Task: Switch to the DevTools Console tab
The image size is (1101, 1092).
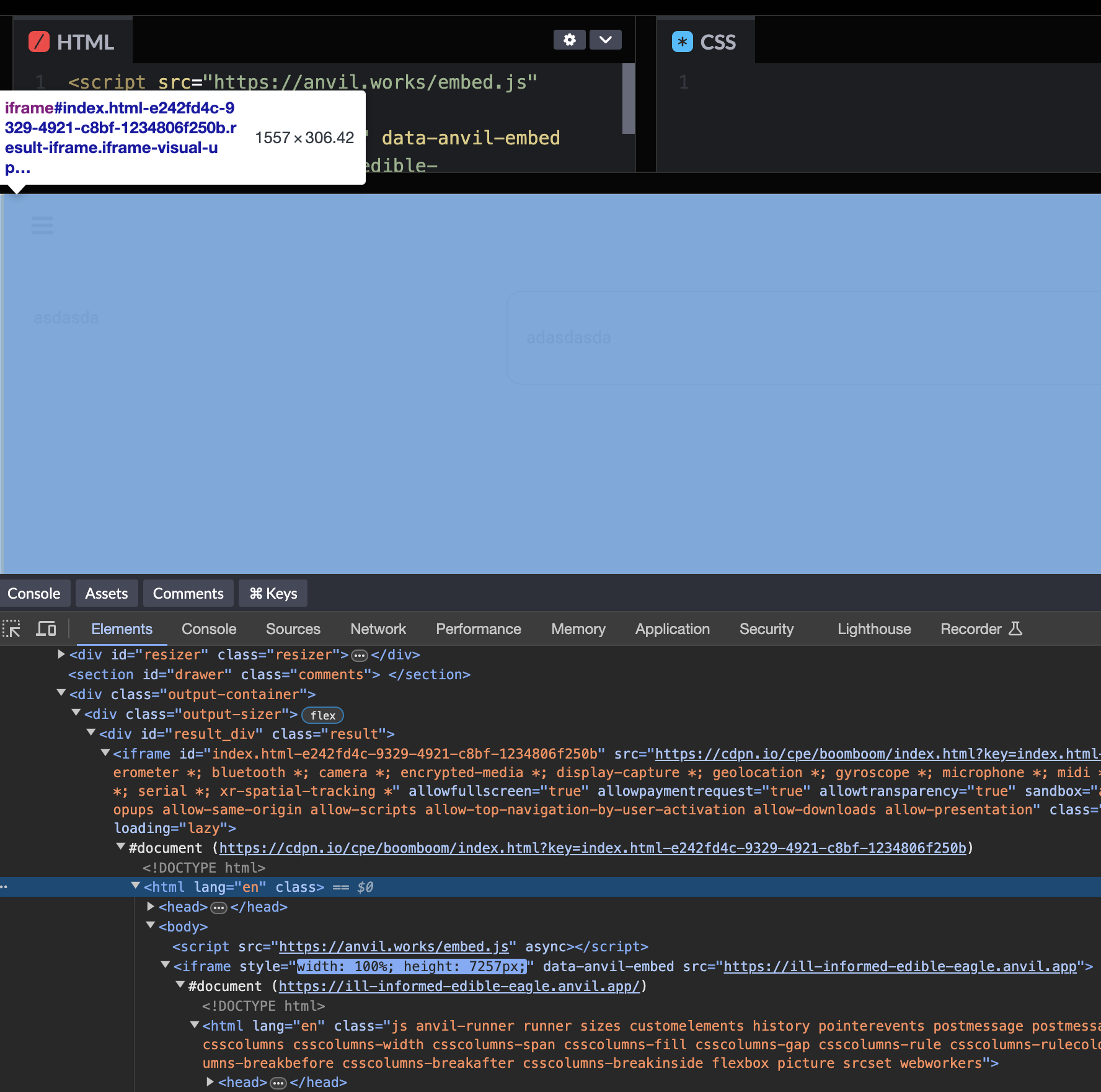Action: tap(209, 629)
